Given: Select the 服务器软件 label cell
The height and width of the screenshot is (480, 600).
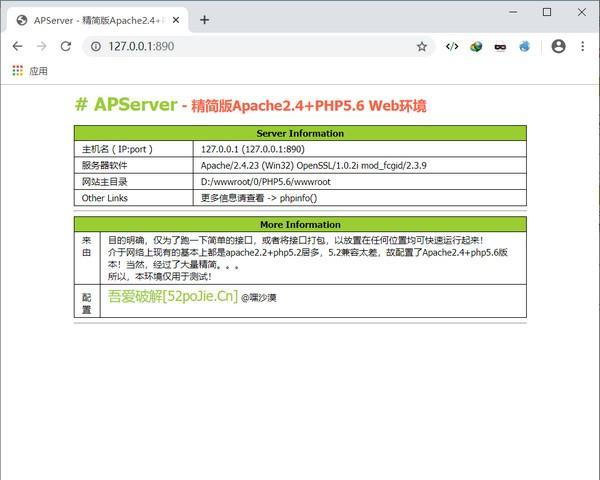Looking at the screenshot, I should (x=134, y=165).
